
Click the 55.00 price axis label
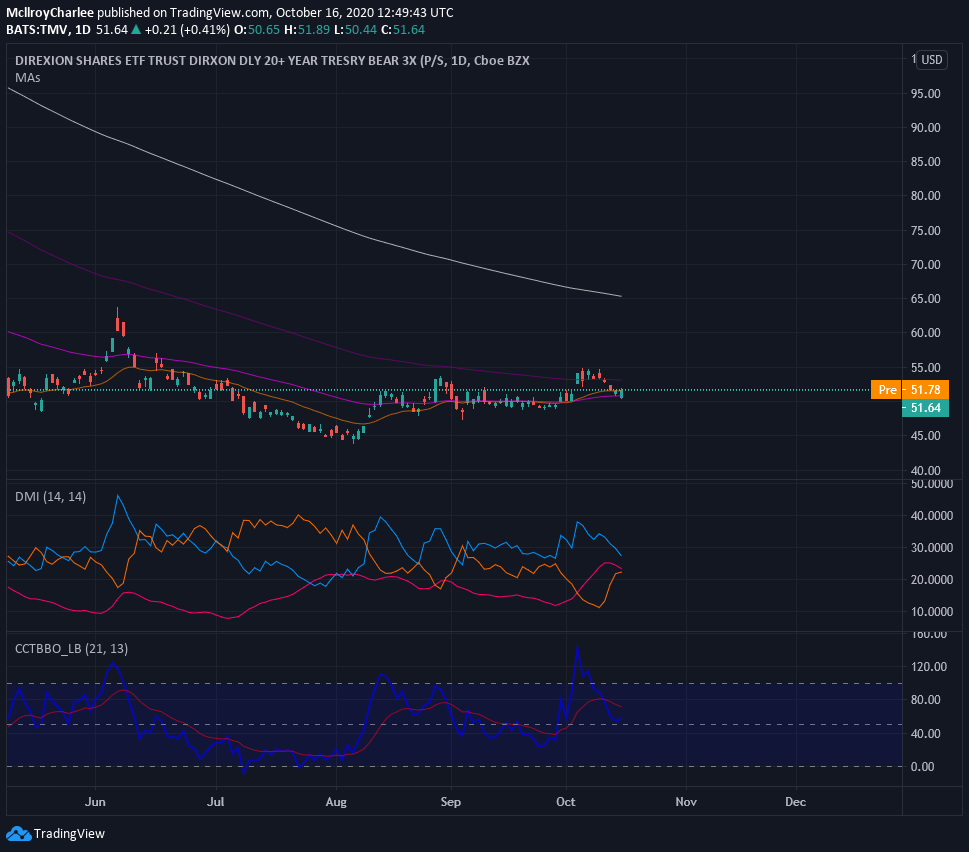point(926,368)
